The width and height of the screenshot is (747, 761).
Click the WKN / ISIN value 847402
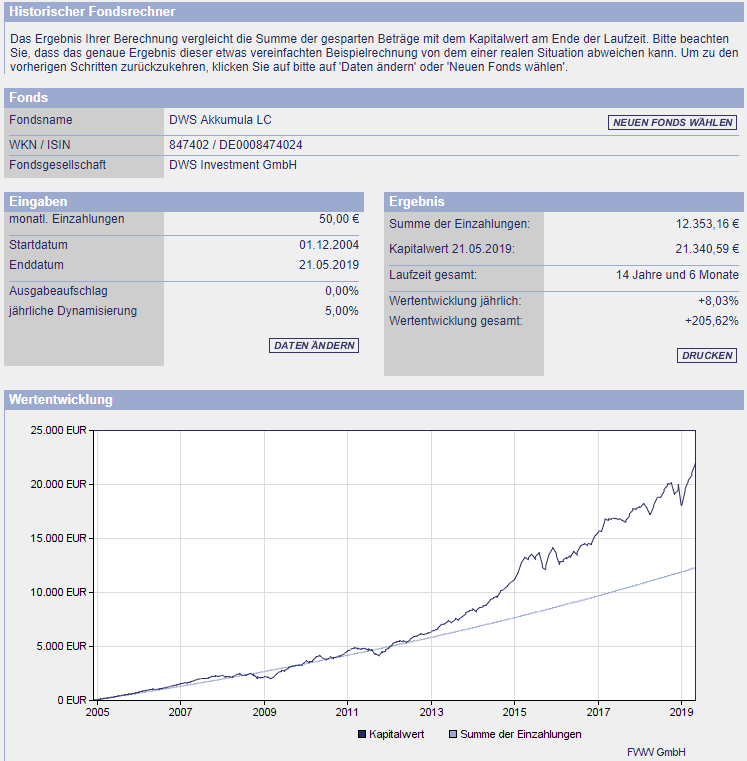(188, 145)
